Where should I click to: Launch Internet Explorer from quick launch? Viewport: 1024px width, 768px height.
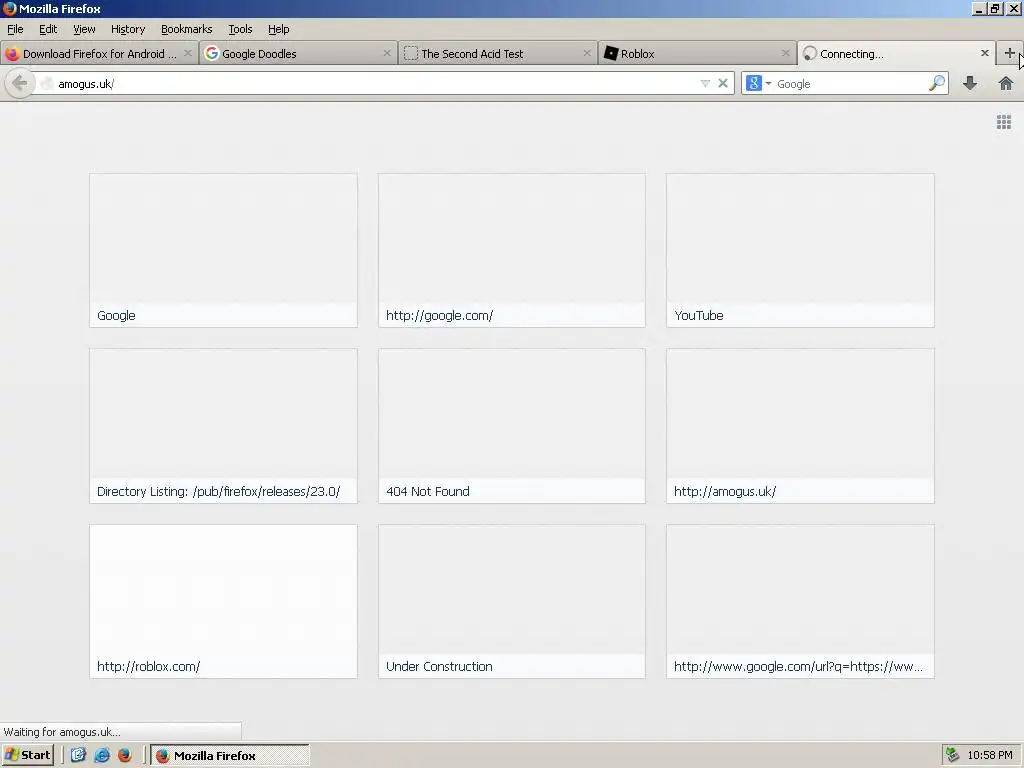tap(102, 755)
